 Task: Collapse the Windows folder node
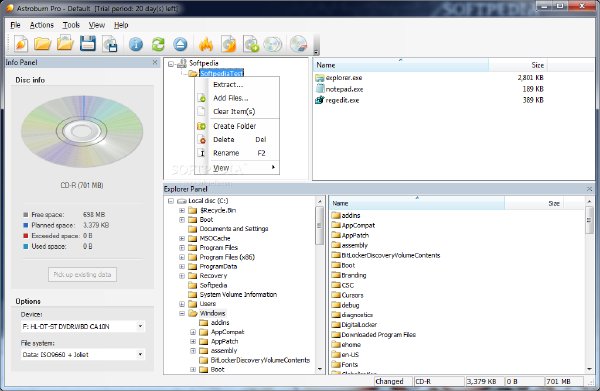(x=182, y=313)
